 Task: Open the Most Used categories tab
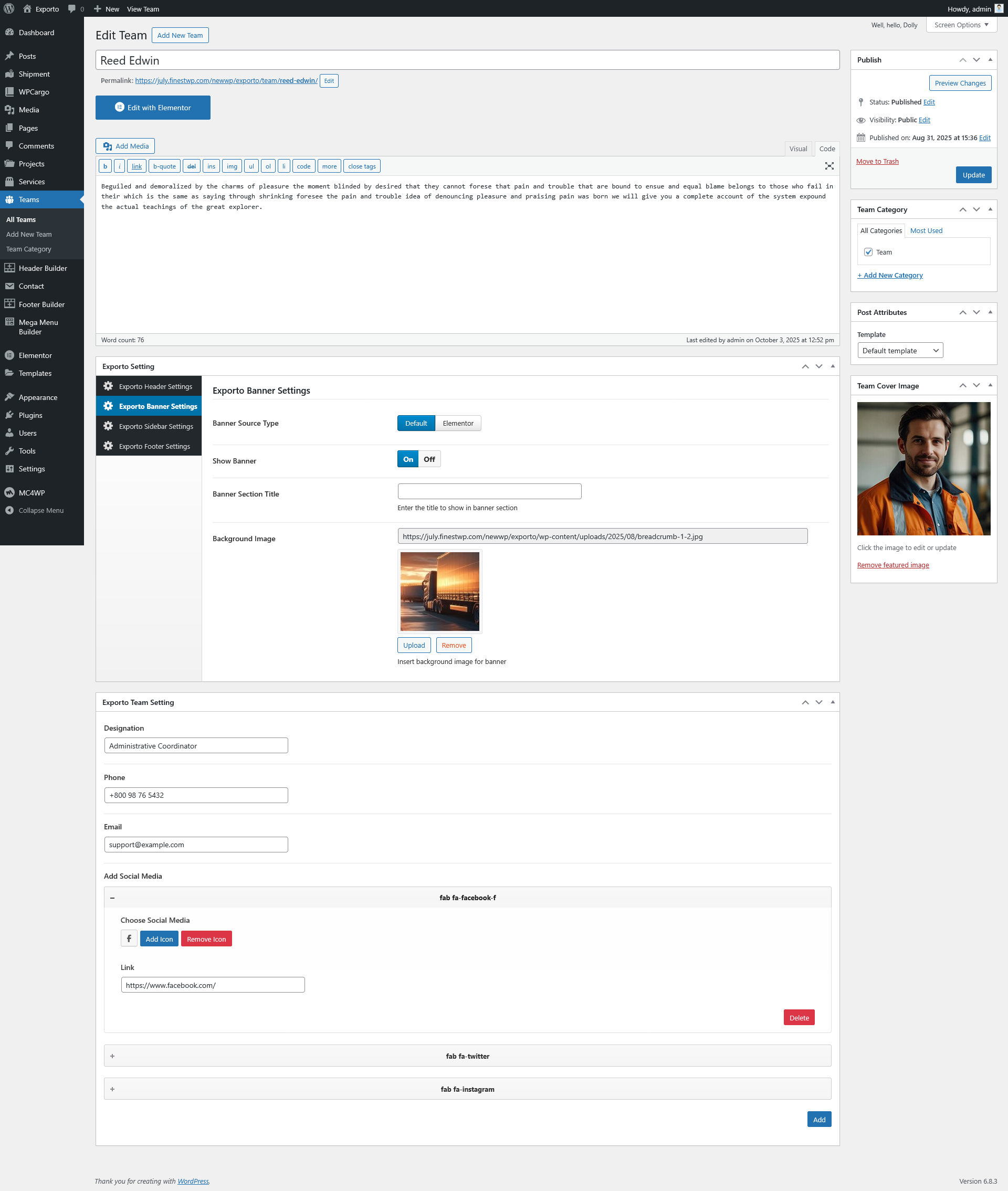tap(926, 231)
